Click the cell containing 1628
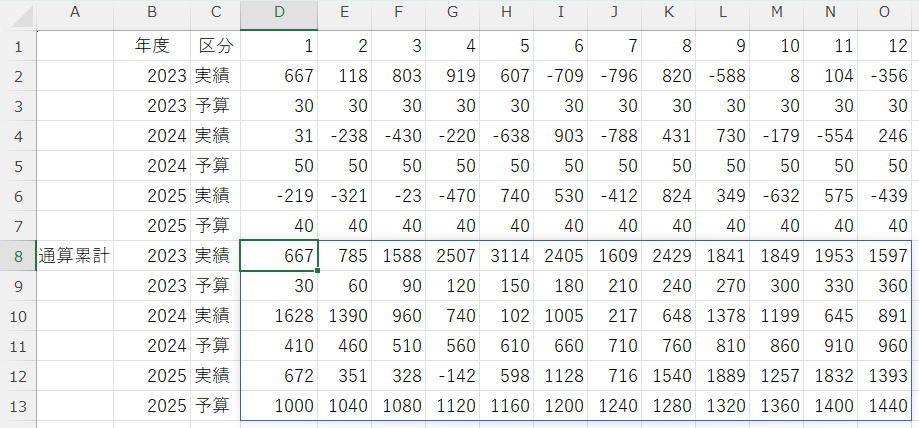The height and width of the screenshot is (428, 919). pyautogui.click(x=279, y=316)
